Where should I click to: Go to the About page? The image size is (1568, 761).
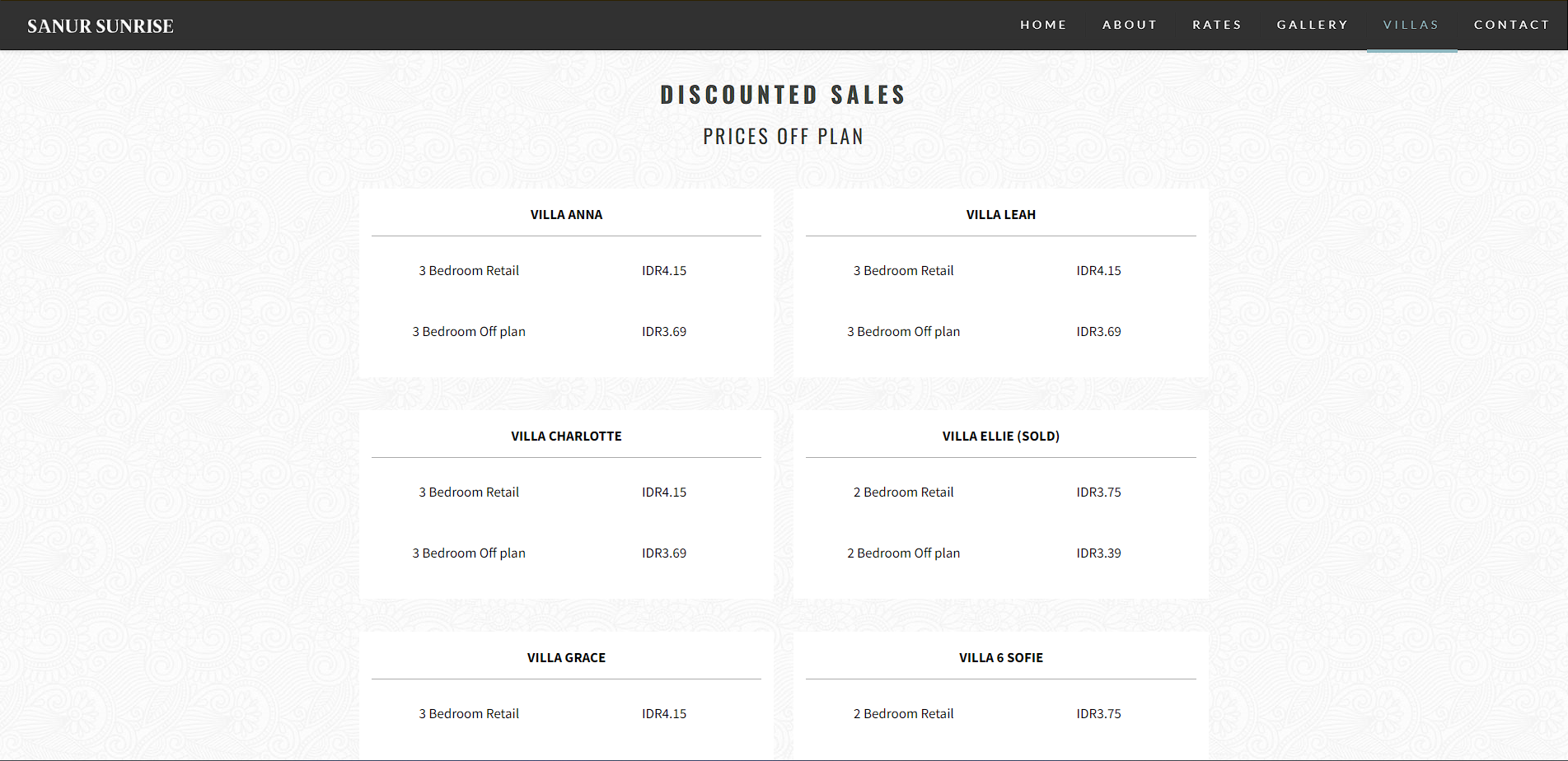(x=1130, y=25)
